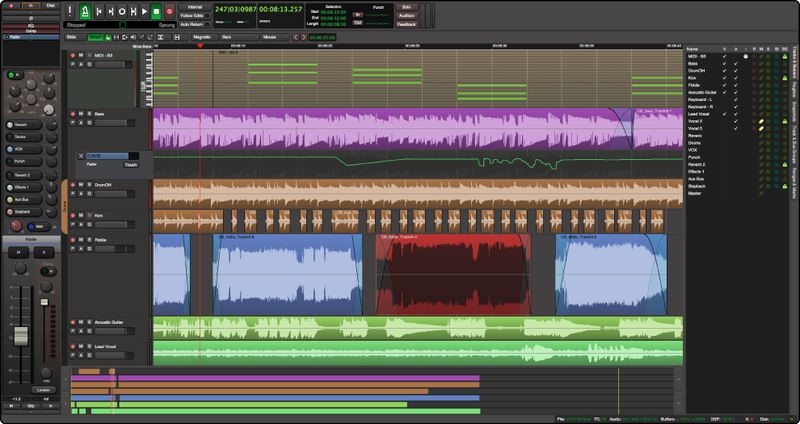The height and width of the screenshot is (424, 800).
Task: Click the panic exclamation icon
Action: point(71,11)
